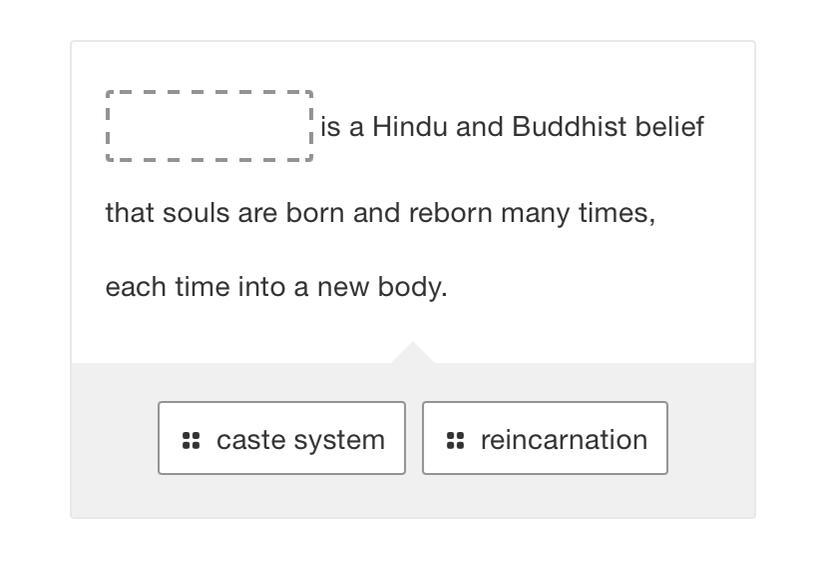The width and height of the screenshot is (826, 576).
Task: Click the word "that" starting the second line
Action: click(126, 214)
